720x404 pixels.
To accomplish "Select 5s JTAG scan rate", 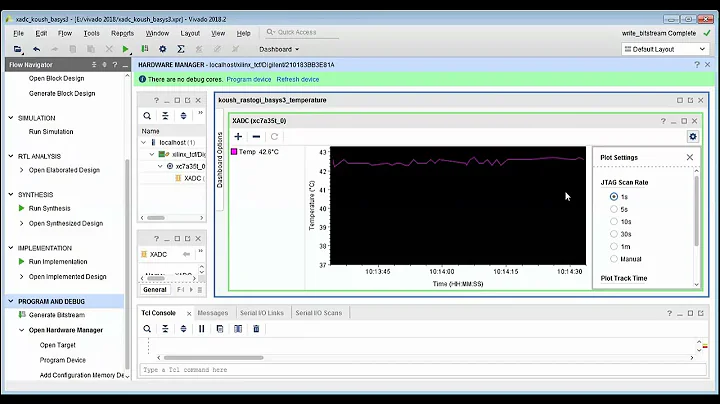I will pos(614,209).
